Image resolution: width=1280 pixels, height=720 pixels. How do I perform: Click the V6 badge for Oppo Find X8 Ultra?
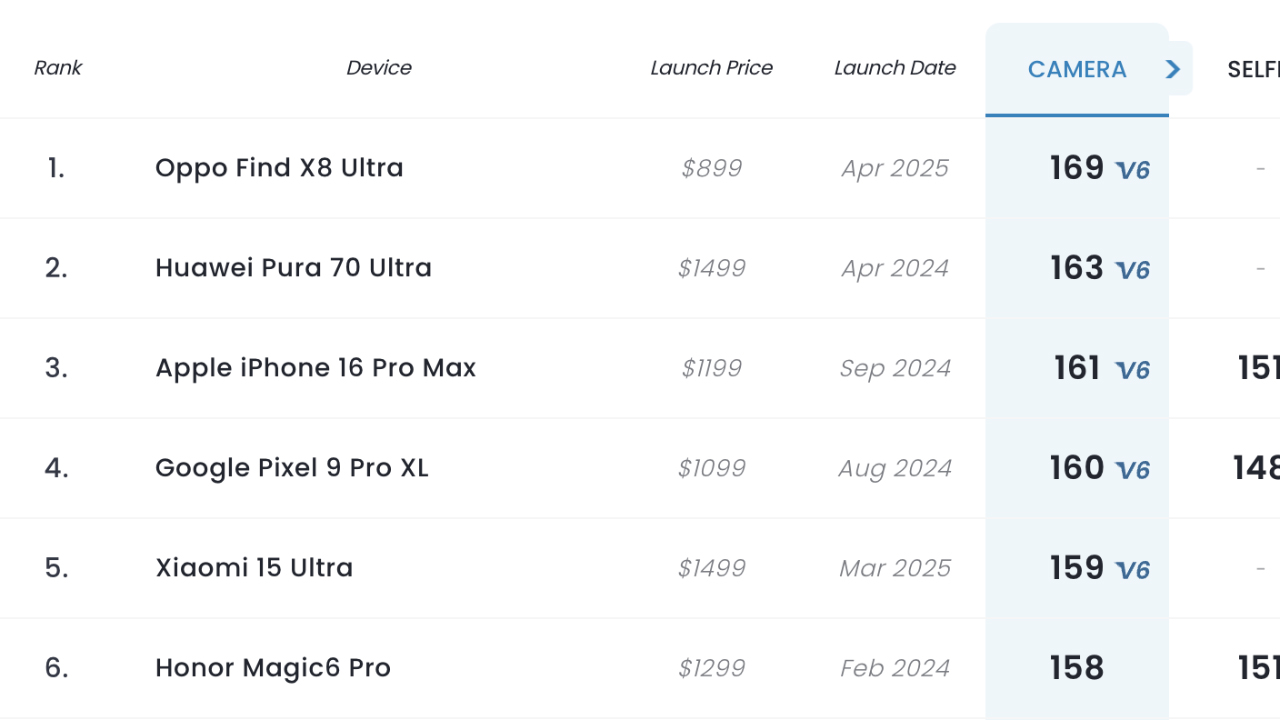tap(1133, 170)
